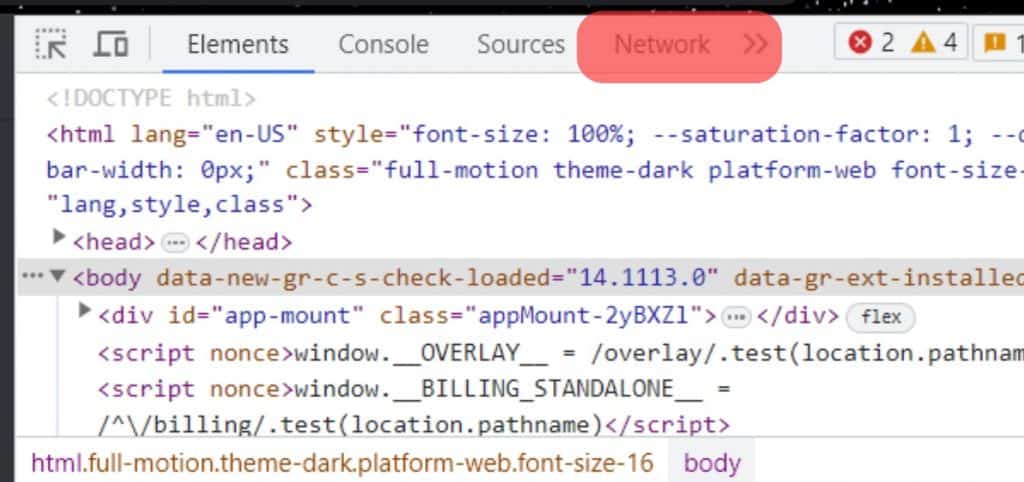Screen dimensions: 1024x482
Task: Click the html.full-motion breadcrumb
Action: pos(342,463)
